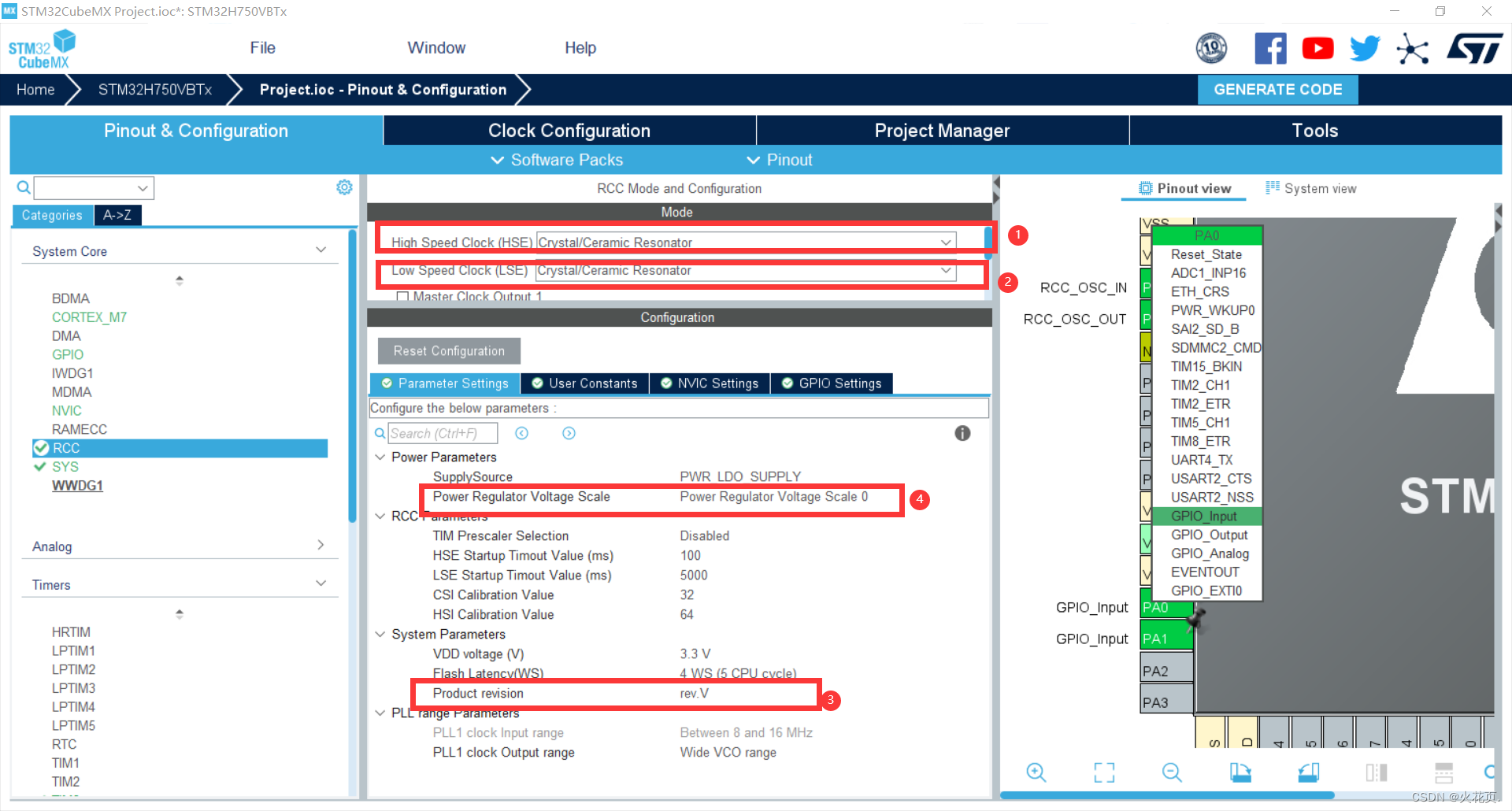Flip the chip view horizontally
Image resolution: width=1512 pixels, height=811 pixels.
[1376, 772]
